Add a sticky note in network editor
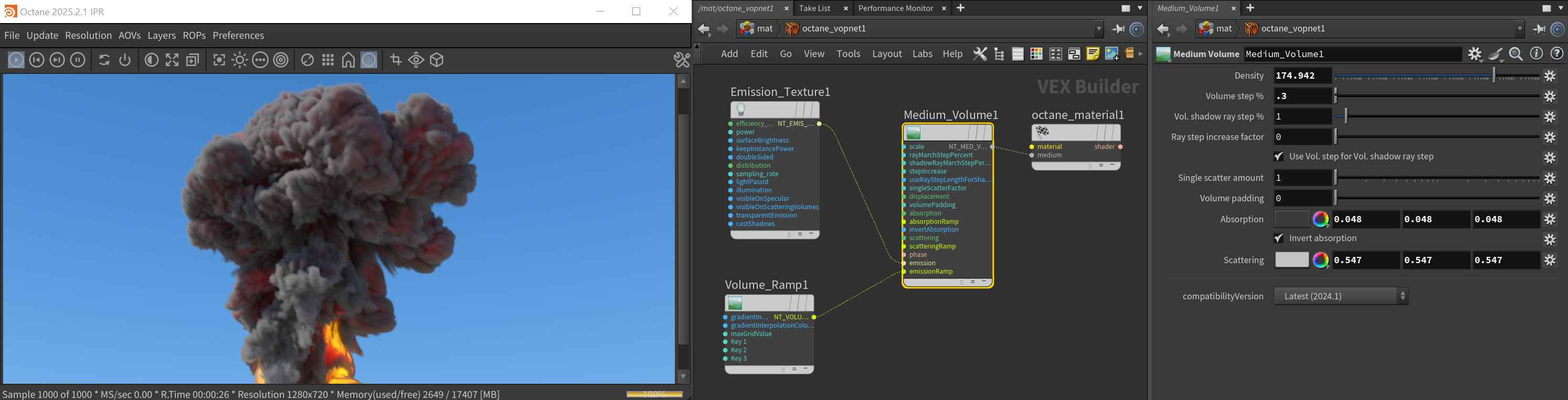This screenshot has height=400, width=1568. [x=1093, y=54]
